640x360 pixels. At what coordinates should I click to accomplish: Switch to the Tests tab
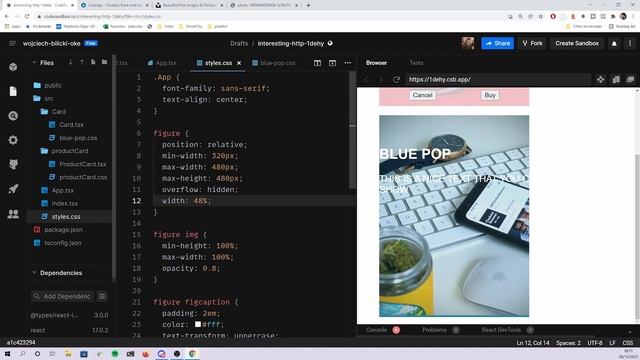[x=416, y=63]
